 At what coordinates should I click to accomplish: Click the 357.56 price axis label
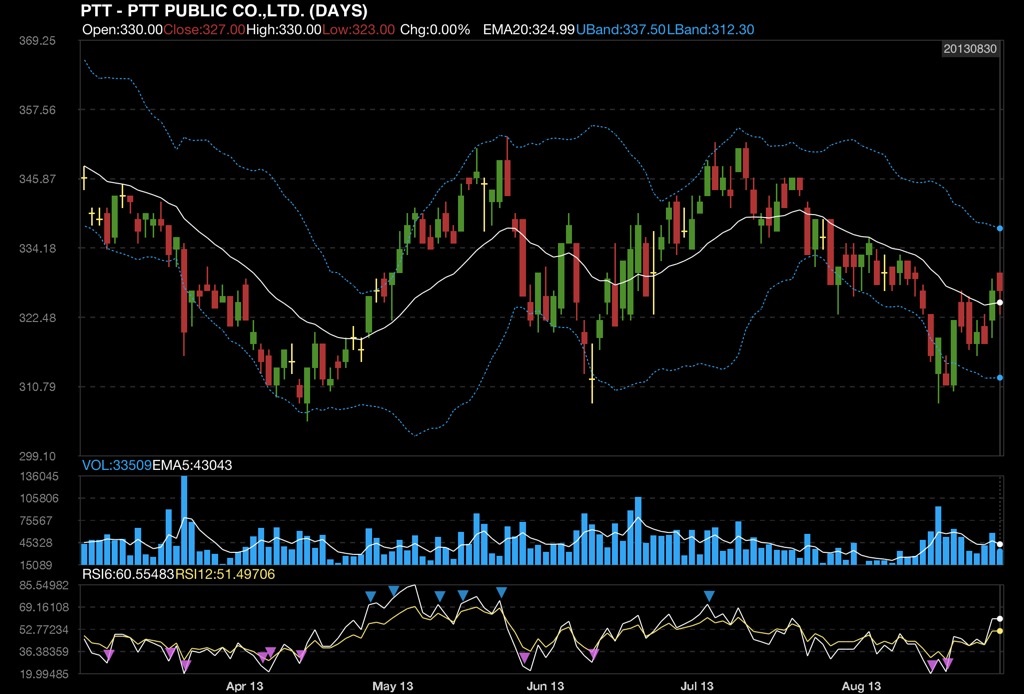point(37,110)
